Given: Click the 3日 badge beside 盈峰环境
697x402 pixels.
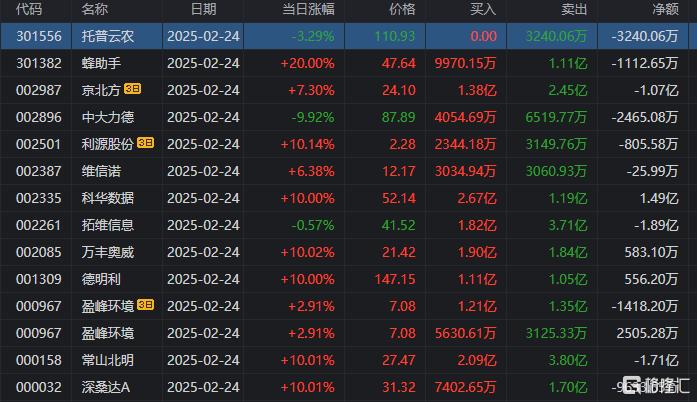Looking at the screenshot, I should 145,305.
